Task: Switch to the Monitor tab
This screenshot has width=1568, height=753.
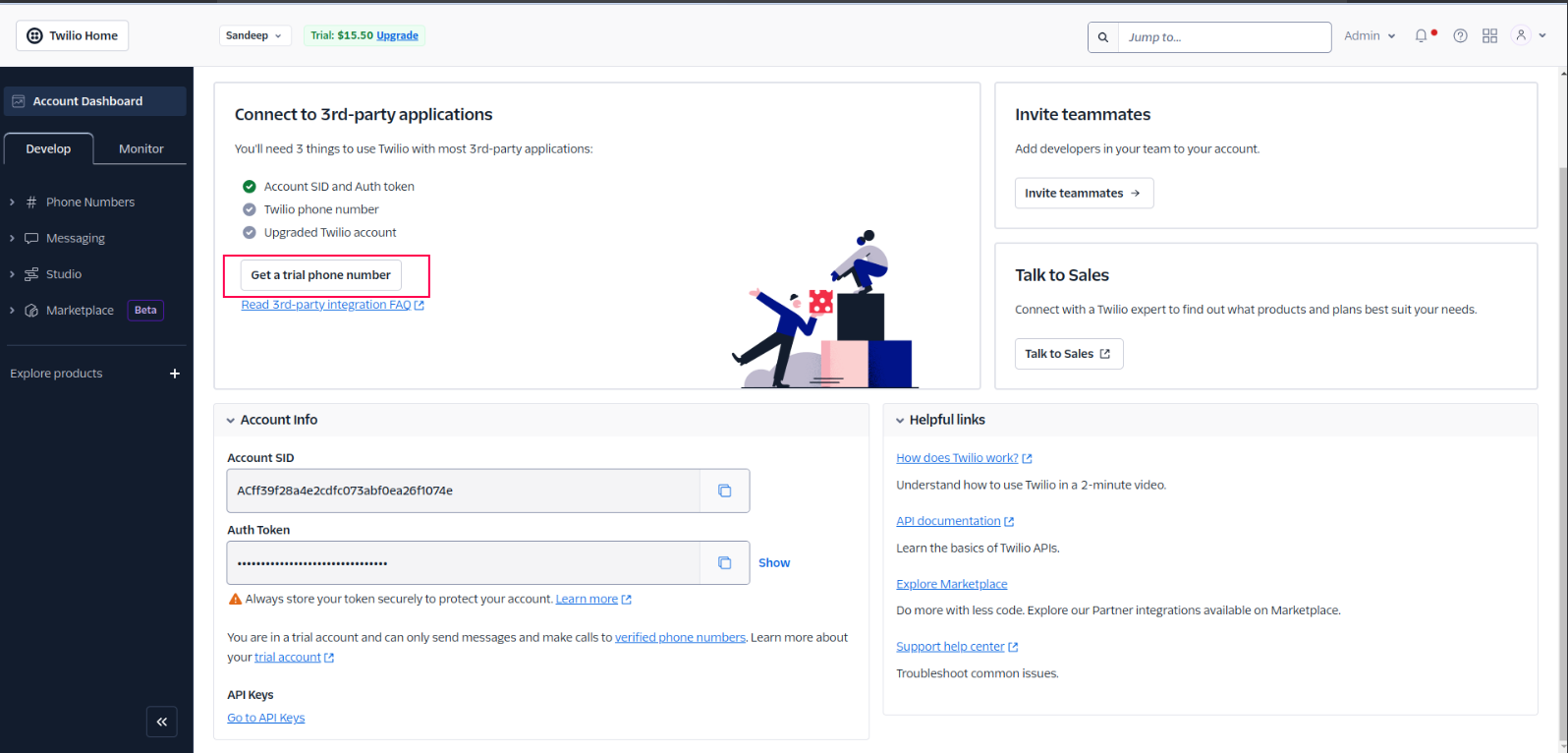Action: 141,148
